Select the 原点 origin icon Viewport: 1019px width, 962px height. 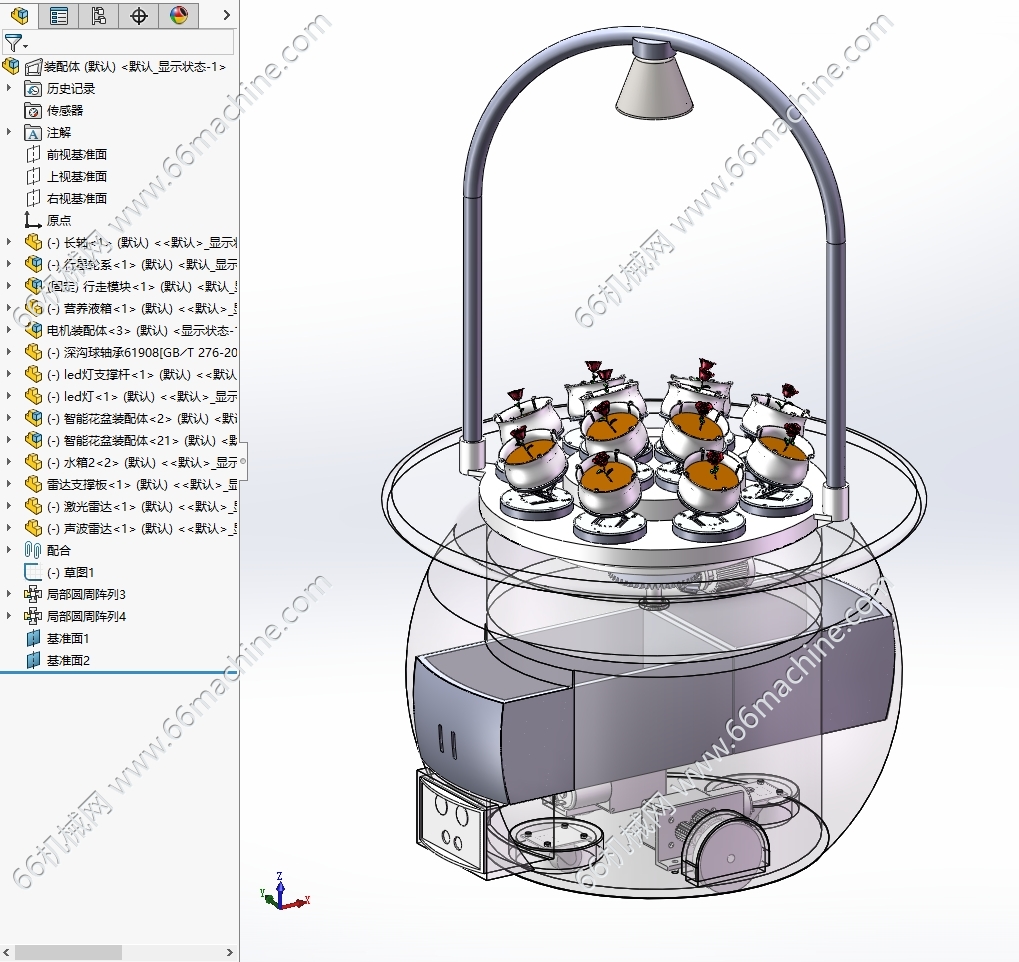coord(33,220)
